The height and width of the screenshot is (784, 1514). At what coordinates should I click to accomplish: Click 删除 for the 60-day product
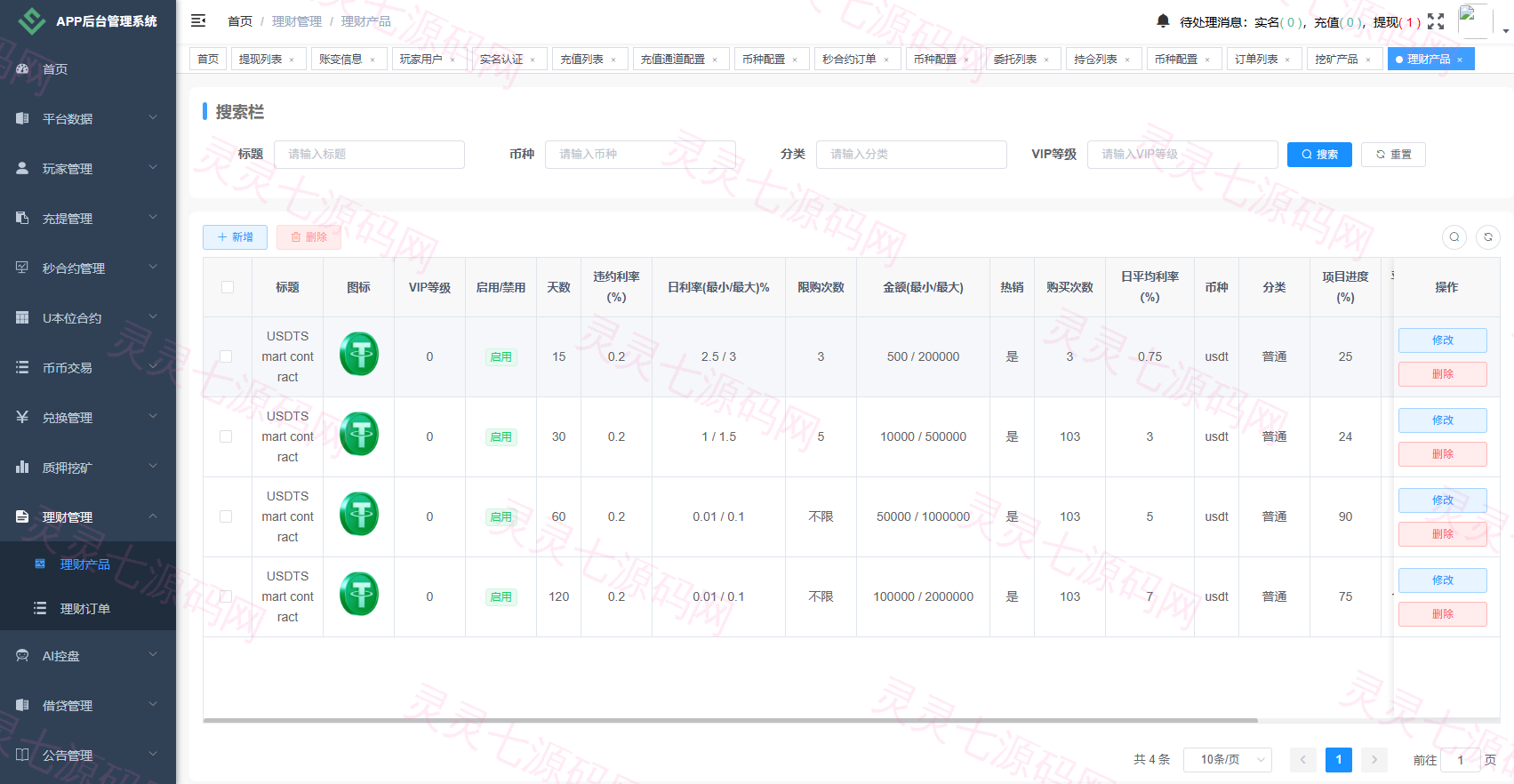click(x=1442, y=534)
